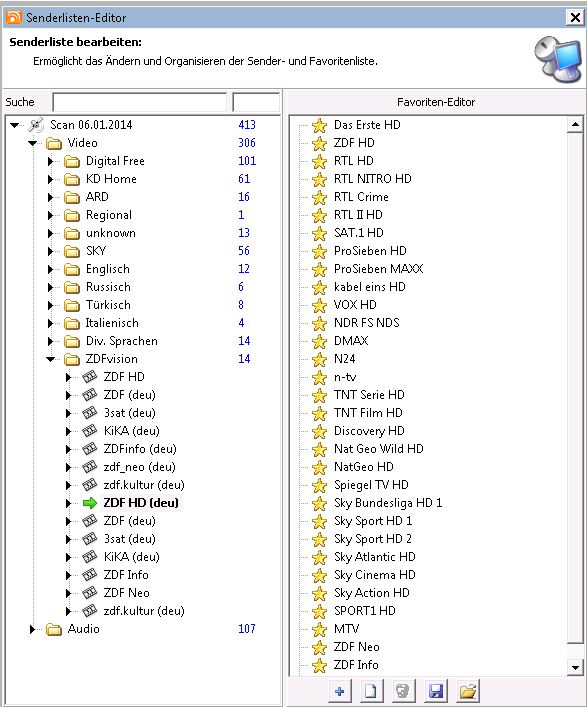Click the favorites list scroll down arrow
This screenshot has width=587, height=707.
(575, 667)
